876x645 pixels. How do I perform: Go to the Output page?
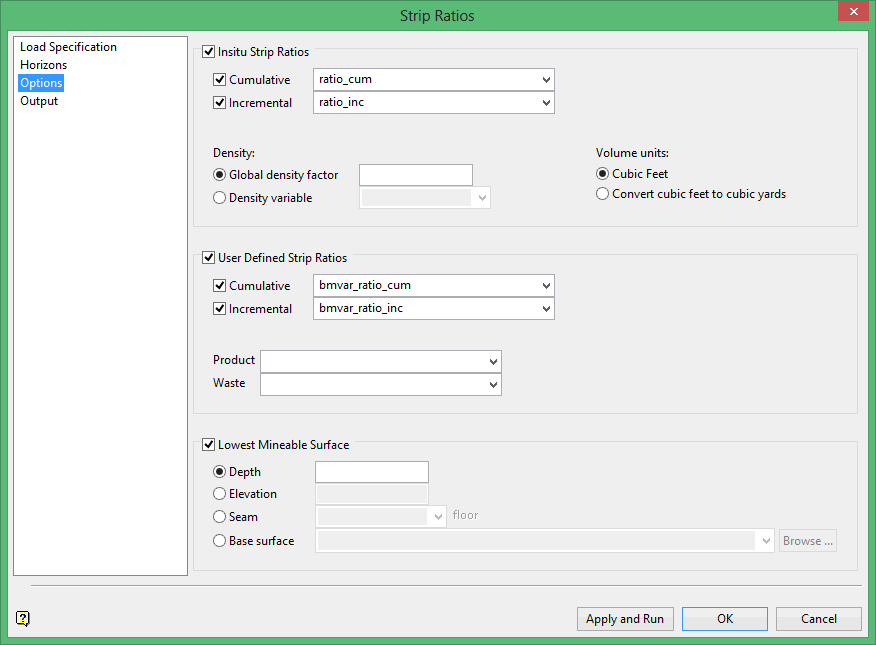tap(39, 101)
